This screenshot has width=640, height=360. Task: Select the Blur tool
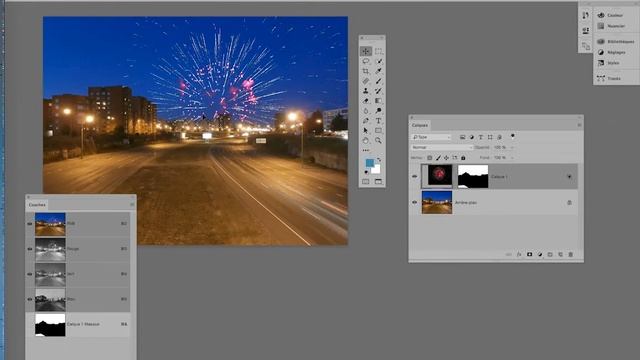[366, 111]
